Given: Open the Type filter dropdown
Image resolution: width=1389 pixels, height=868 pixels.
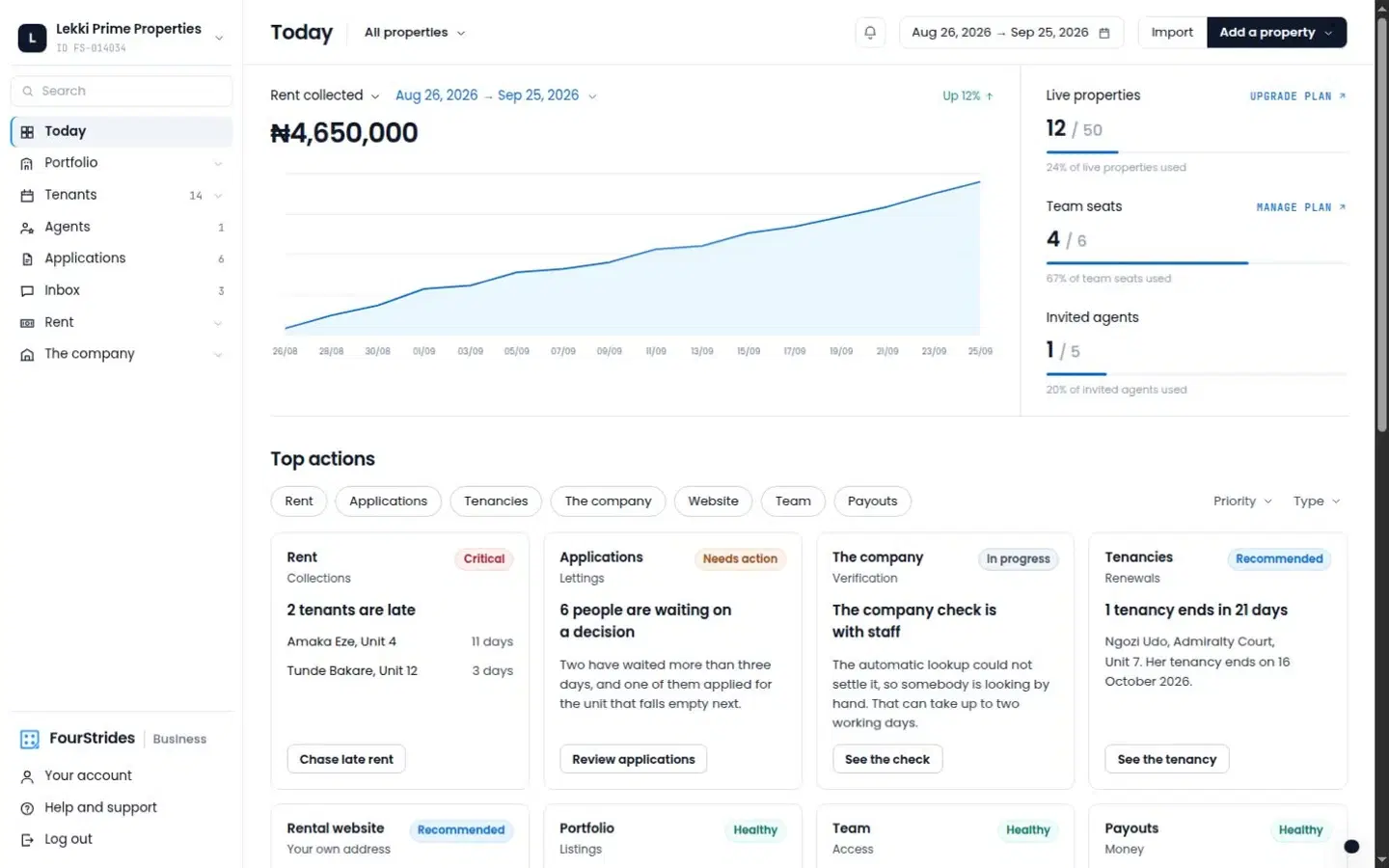Looking at the screenshot, I should 1317,502.
